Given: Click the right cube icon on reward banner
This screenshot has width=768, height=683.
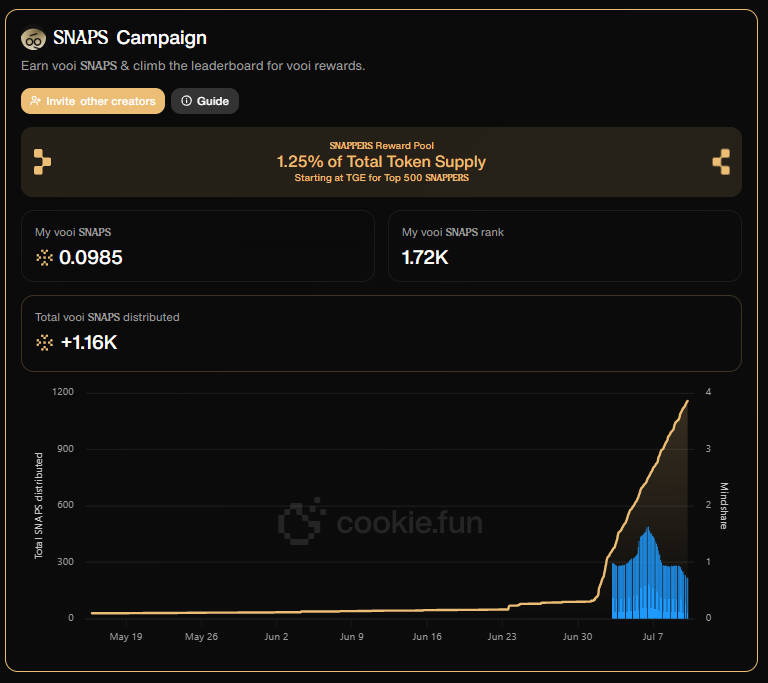Looking at the screenshot, I should pyautogui.click(x=721, y=162).
